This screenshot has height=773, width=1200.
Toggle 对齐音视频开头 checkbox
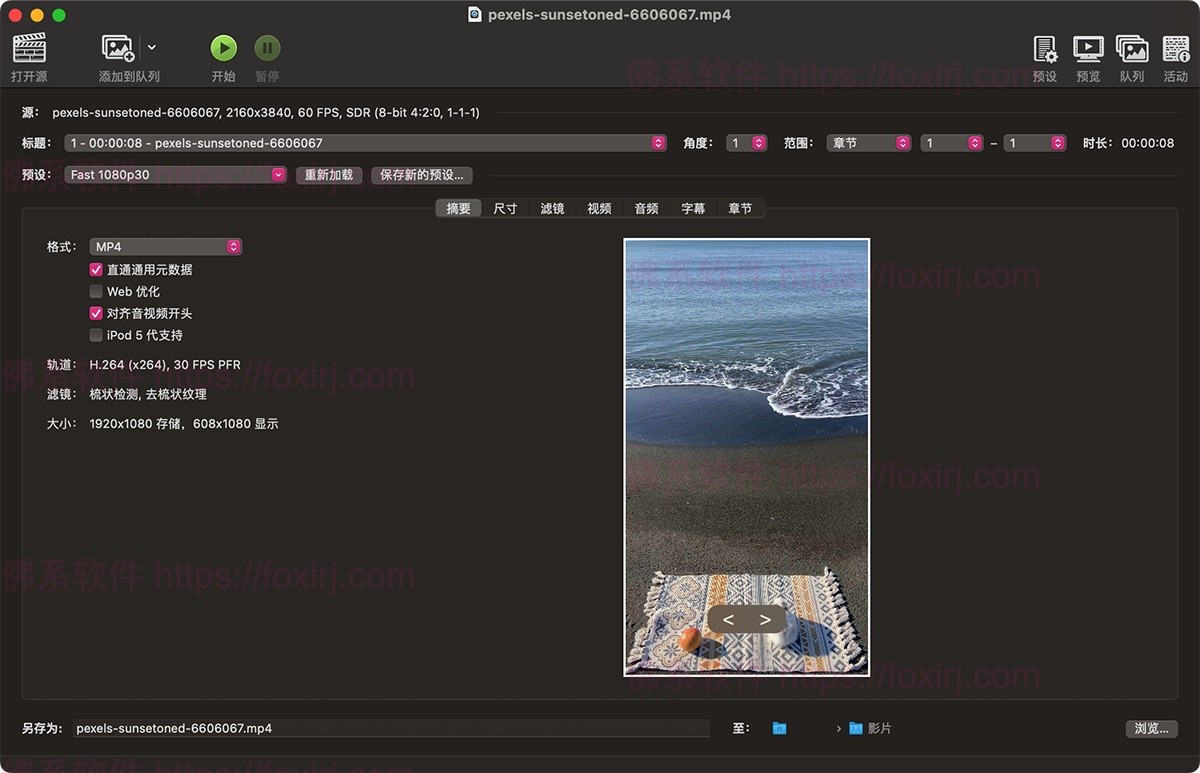pos(96,313)
